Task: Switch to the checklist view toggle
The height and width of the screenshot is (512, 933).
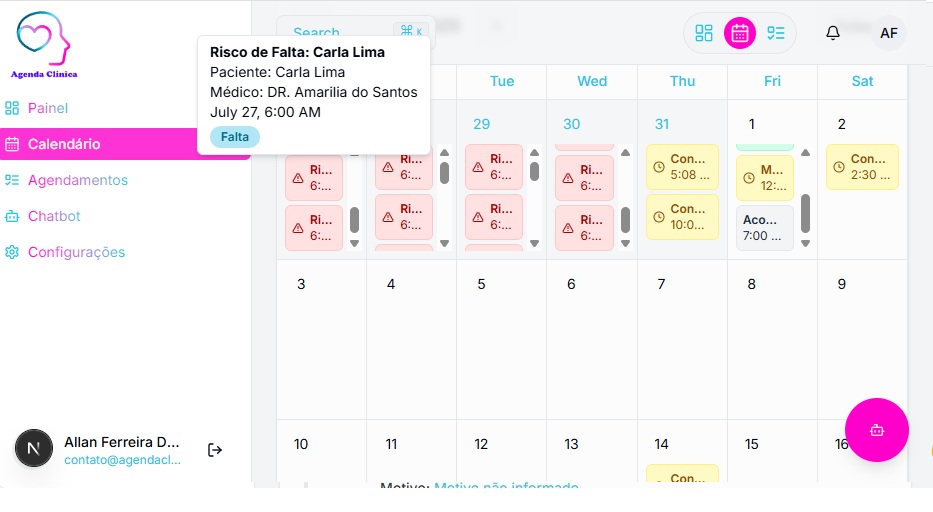Action: 776,33
